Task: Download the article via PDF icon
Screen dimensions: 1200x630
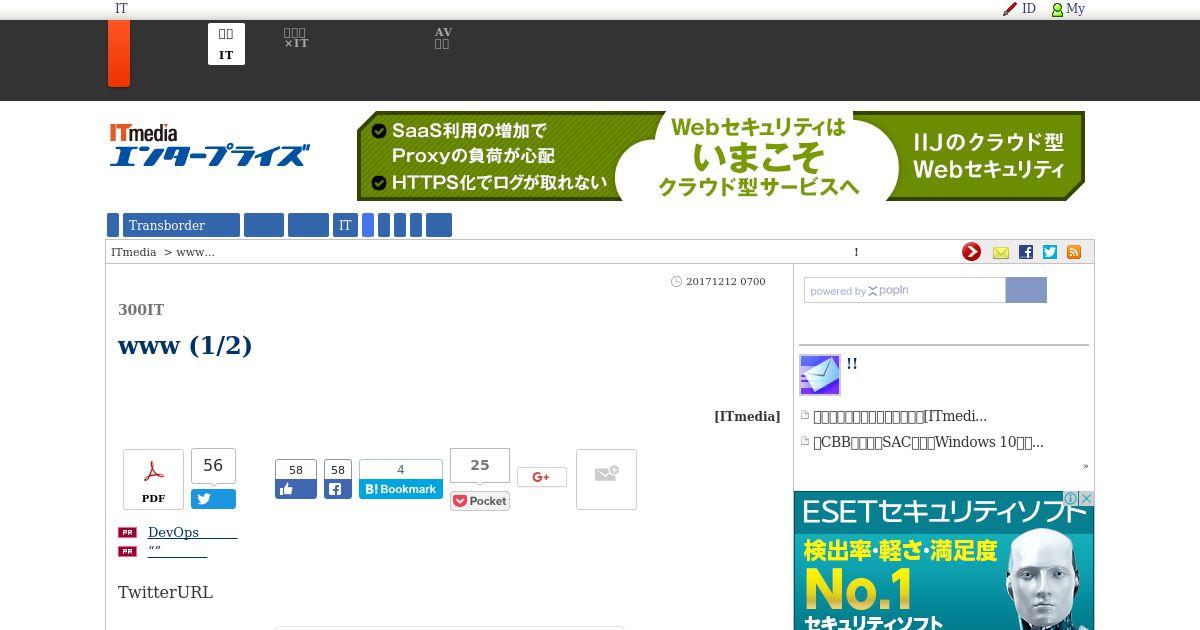Action: coord(153,479)
